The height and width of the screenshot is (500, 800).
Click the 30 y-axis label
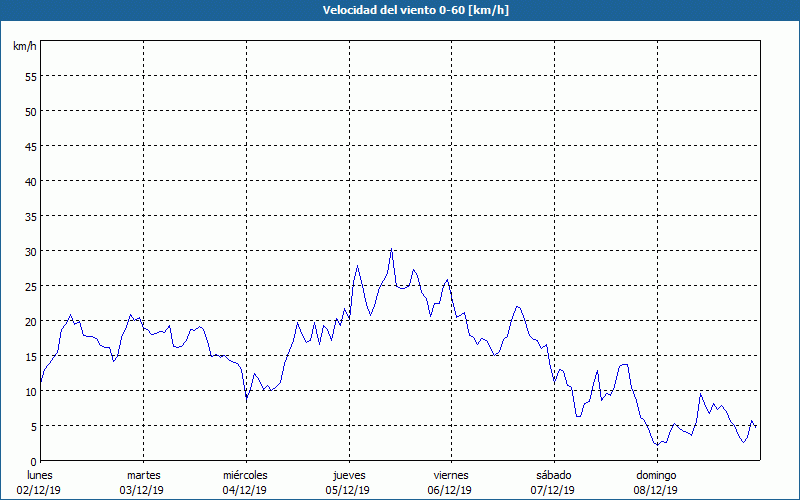(31, 252)
